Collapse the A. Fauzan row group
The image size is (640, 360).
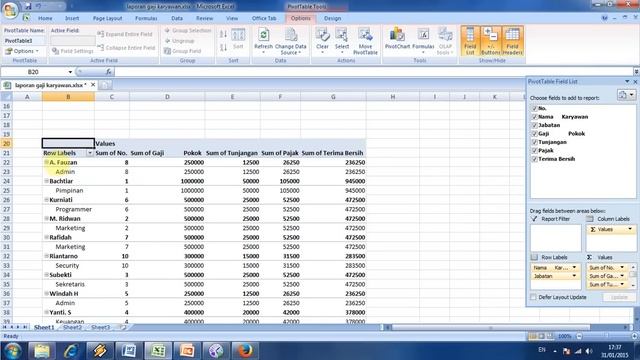46,162
